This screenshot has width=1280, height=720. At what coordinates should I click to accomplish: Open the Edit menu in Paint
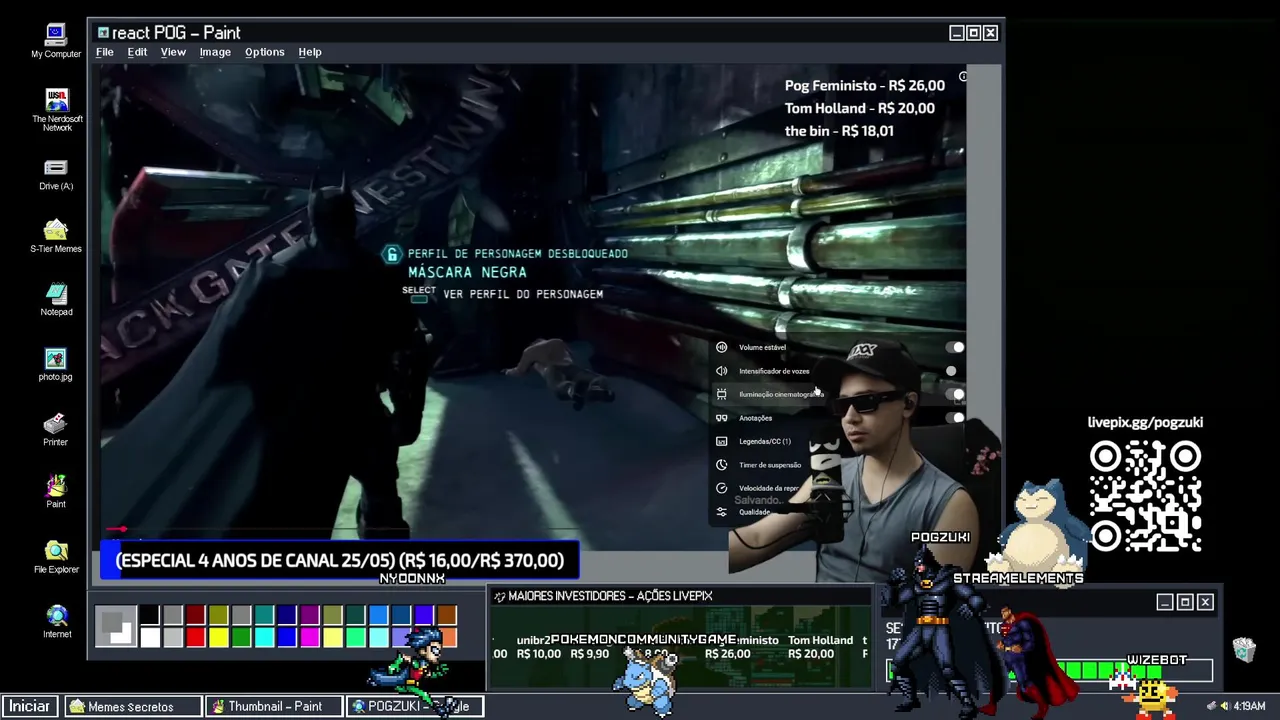(137, 52)
